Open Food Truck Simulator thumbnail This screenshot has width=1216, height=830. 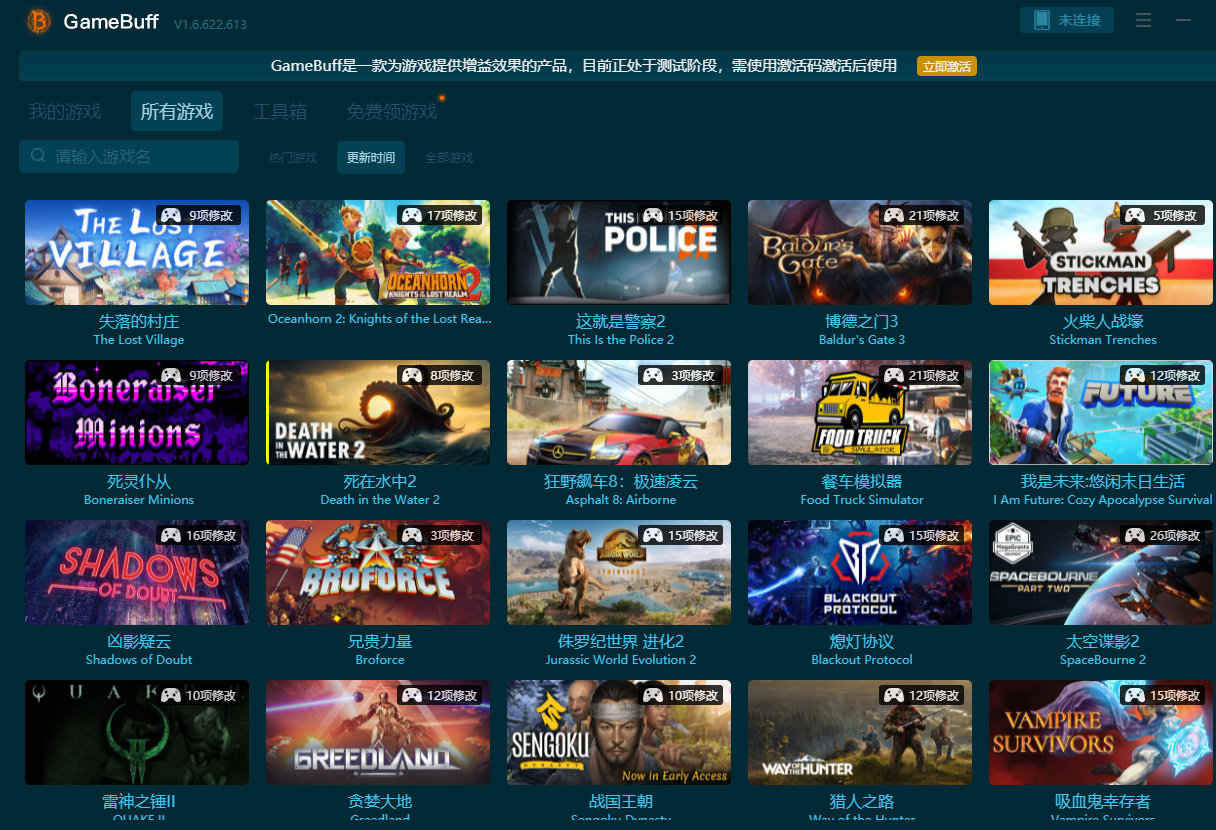click(x=860, y=412)
